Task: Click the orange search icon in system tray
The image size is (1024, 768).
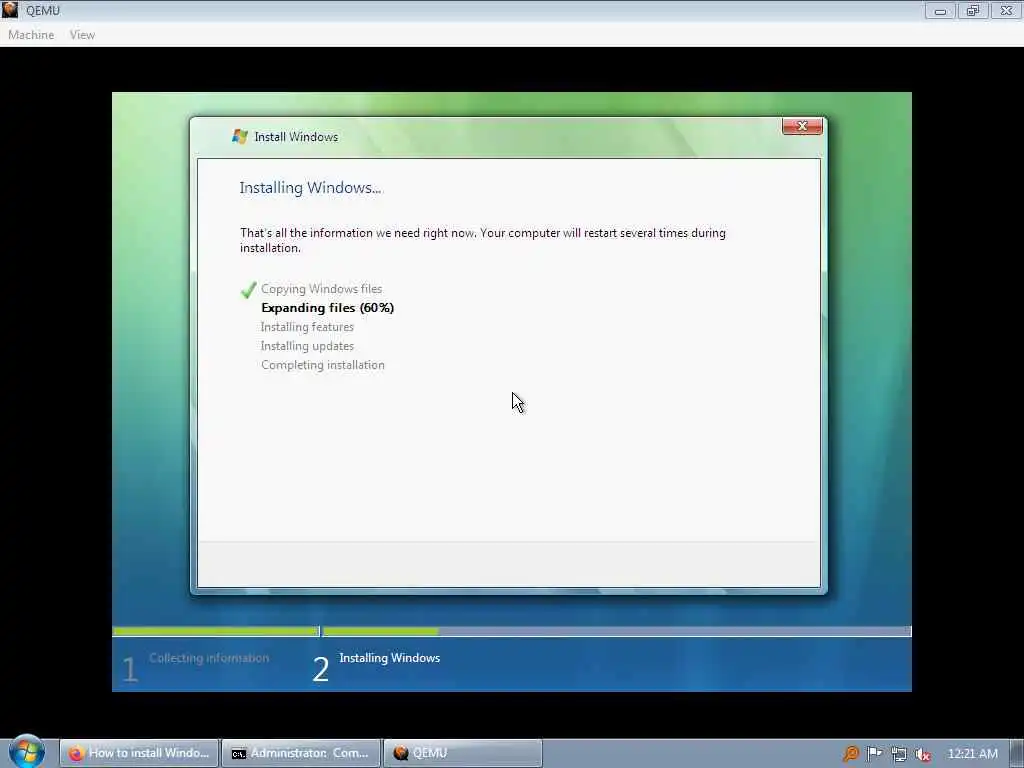Action: (850, 754)
